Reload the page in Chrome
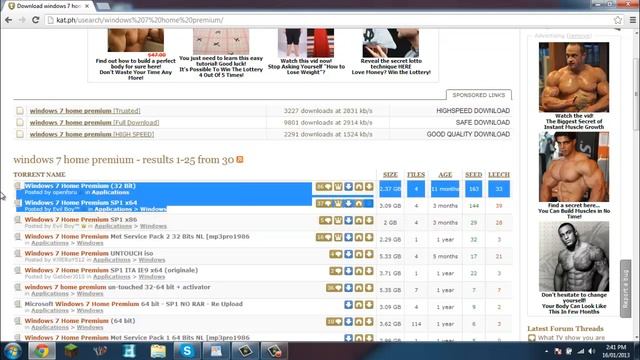The image size is (640, 360). point(36,20)
